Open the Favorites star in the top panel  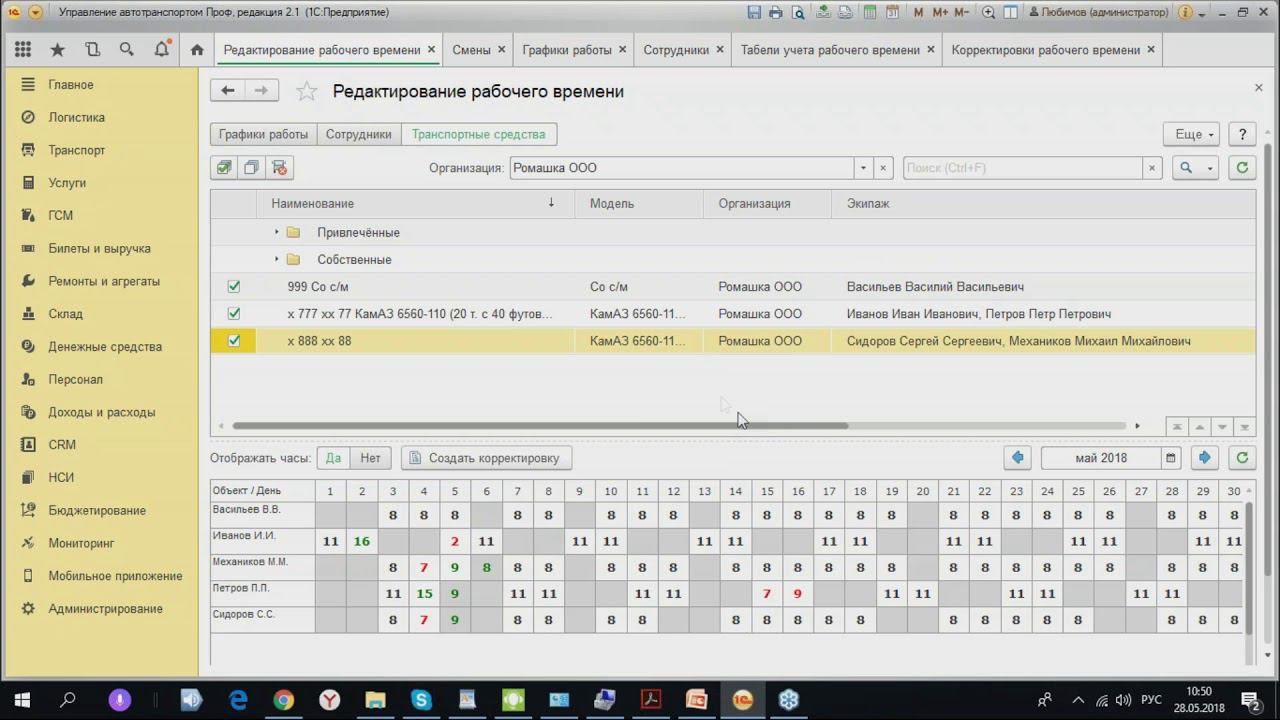(58, 50)
